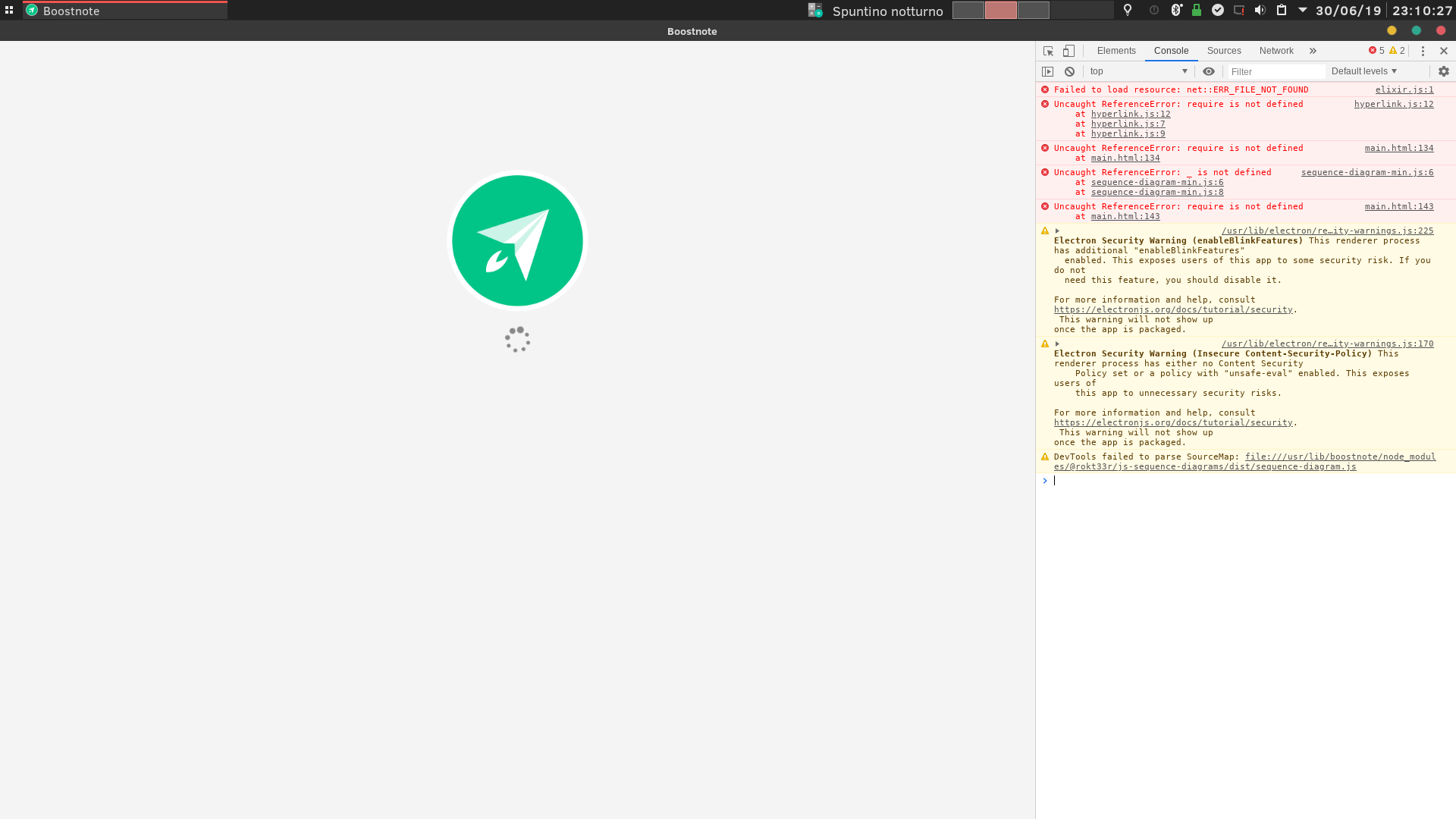Click the Bluetooth icon in system tray

tap(1176, 10)
